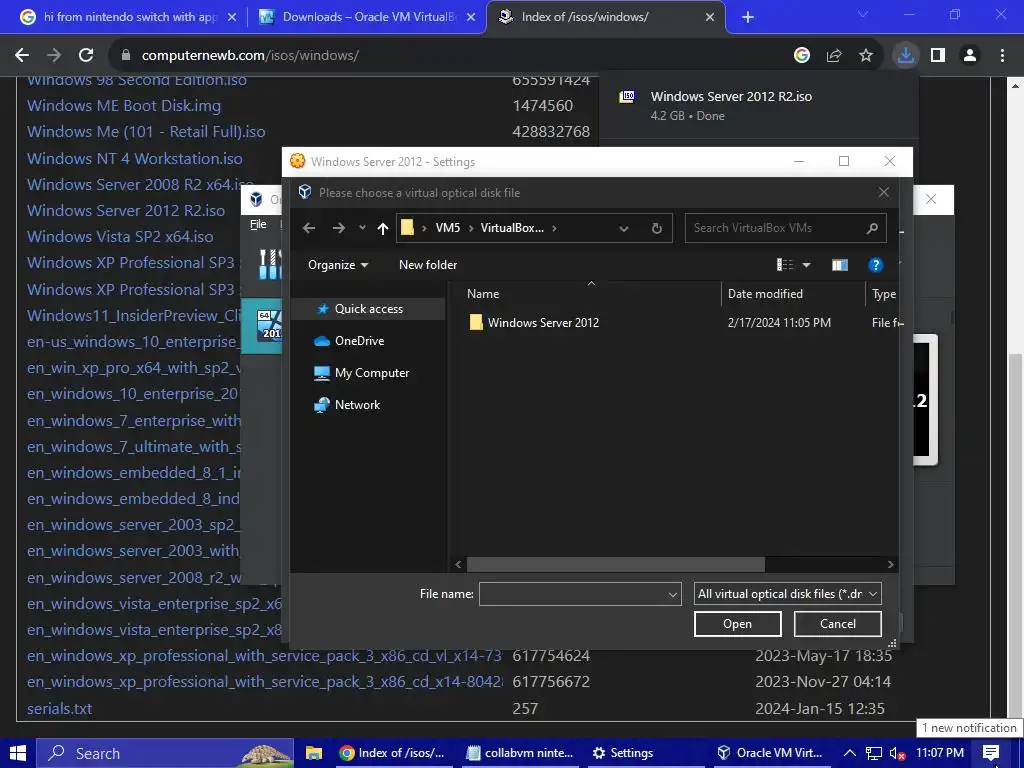
Task: Open the Chrome profile icon
Action: (970, 56)
